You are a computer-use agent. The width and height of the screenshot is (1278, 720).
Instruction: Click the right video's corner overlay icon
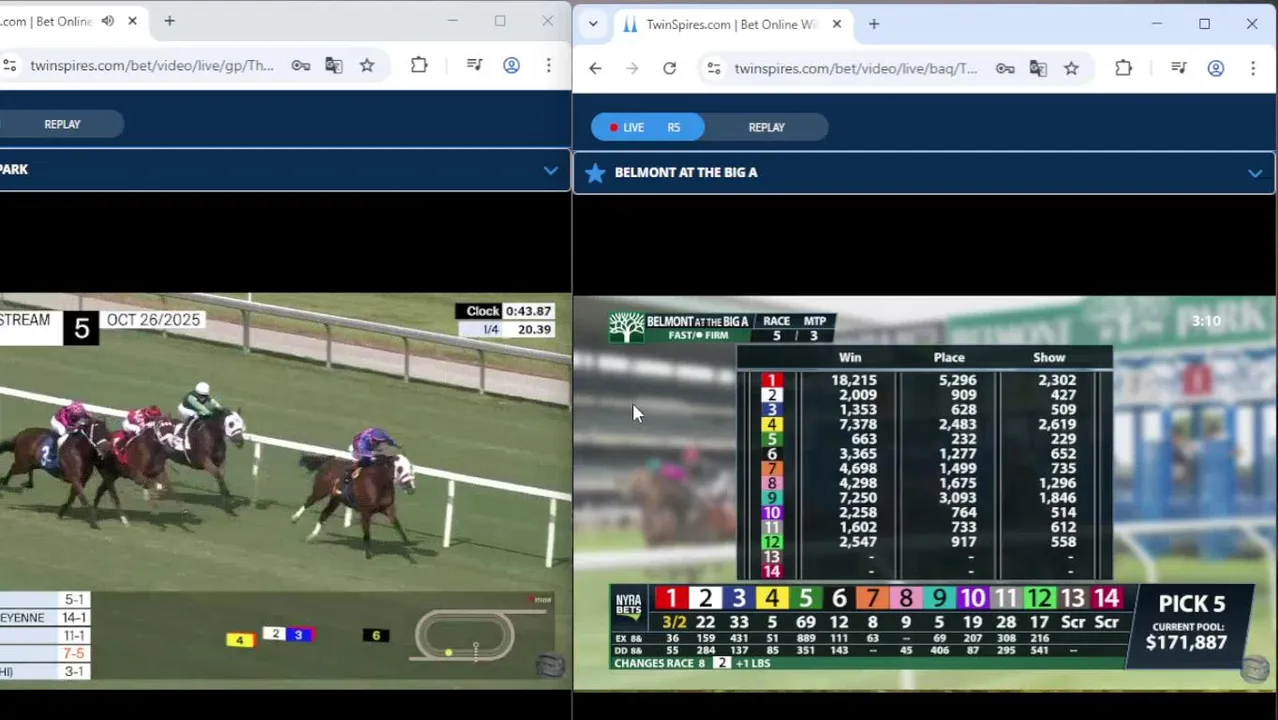click(1255, 669)
